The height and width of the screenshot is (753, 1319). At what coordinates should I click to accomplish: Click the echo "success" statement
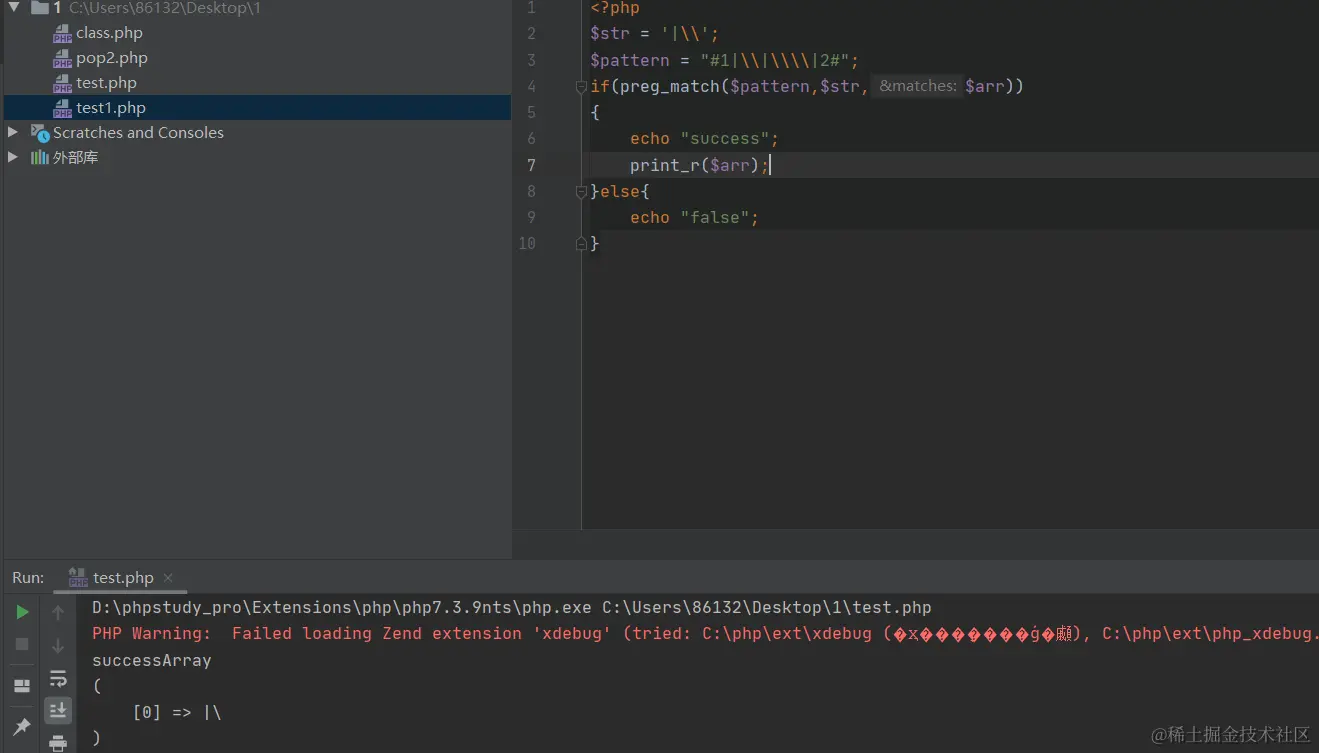pos(704,139)
